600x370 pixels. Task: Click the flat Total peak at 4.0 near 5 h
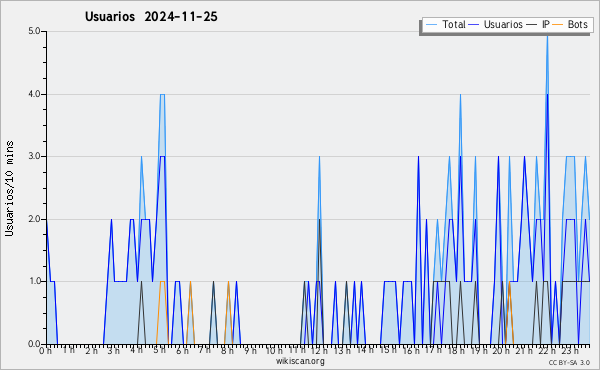coord(162,95)
